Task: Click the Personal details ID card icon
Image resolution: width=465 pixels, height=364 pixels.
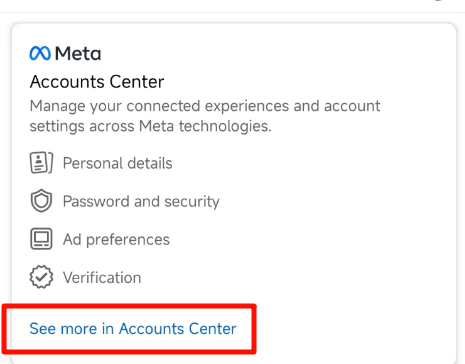Action: 41,163
